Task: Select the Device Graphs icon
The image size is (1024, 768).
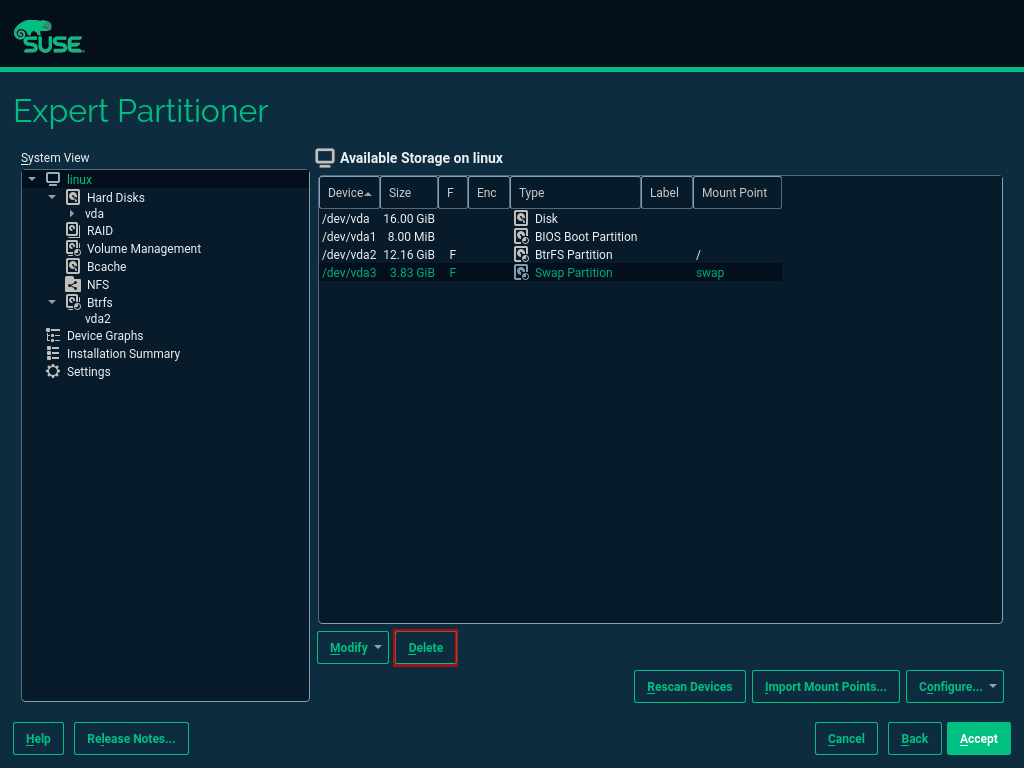Action: coord(52,335)
